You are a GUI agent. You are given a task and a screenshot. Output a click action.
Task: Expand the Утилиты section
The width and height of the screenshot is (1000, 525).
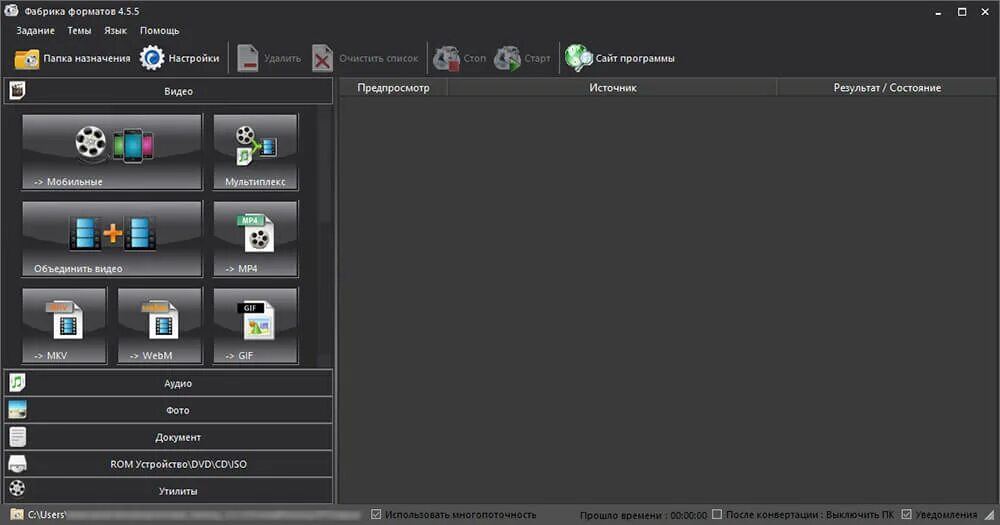pyautogui.click(x=168, y=491)
